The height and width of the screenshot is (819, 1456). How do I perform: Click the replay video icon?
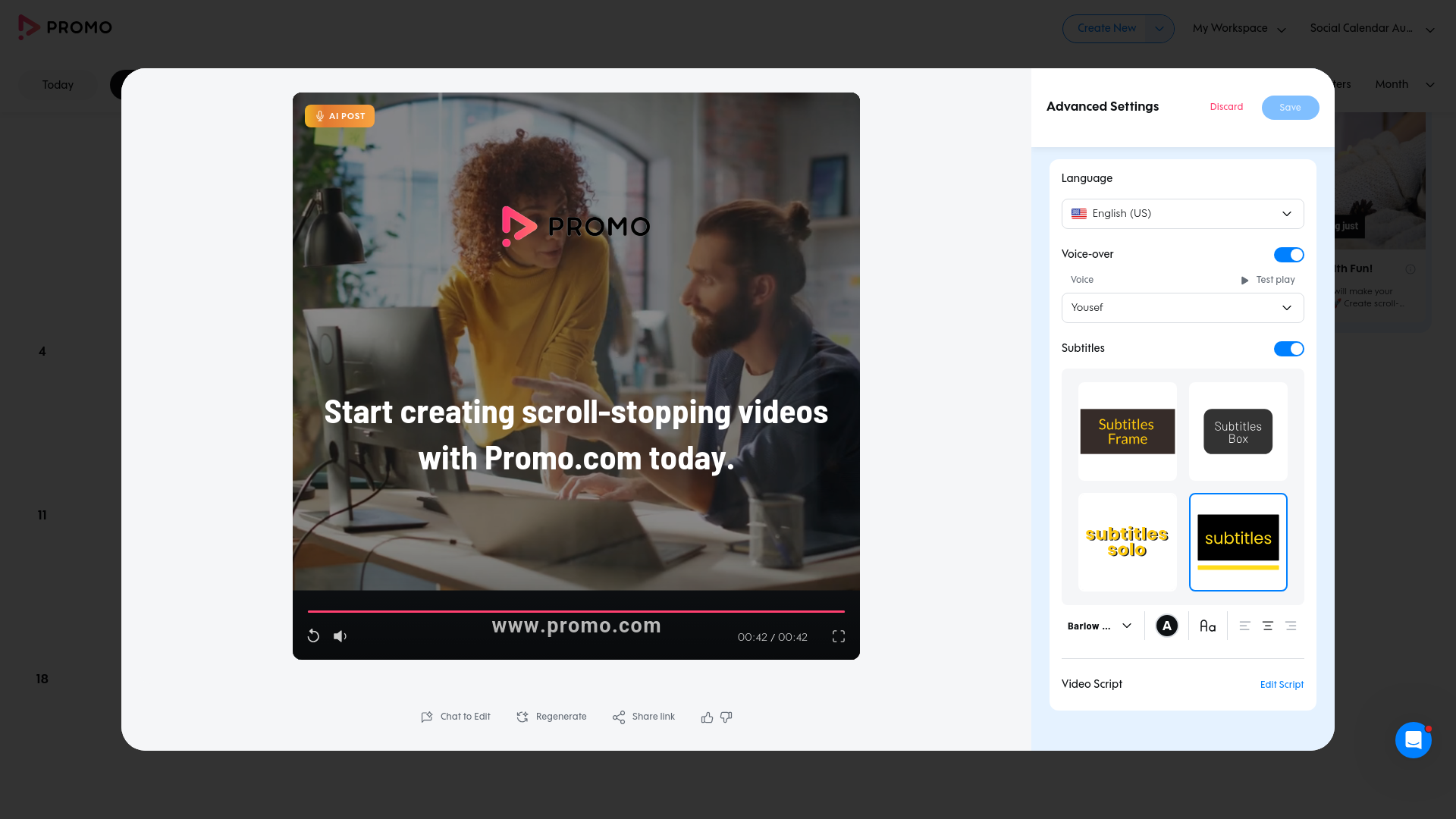point(313,636)
